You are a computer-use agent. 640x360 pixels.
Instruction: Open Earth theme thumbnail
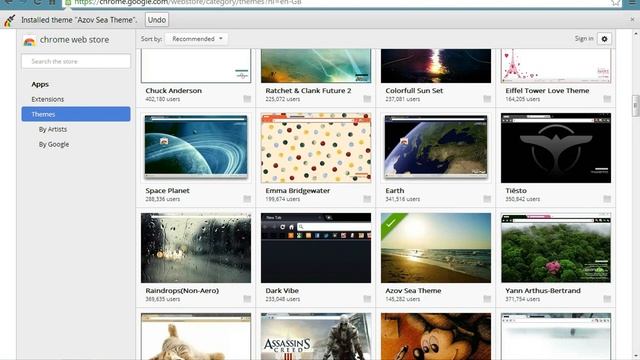point(436,148)
